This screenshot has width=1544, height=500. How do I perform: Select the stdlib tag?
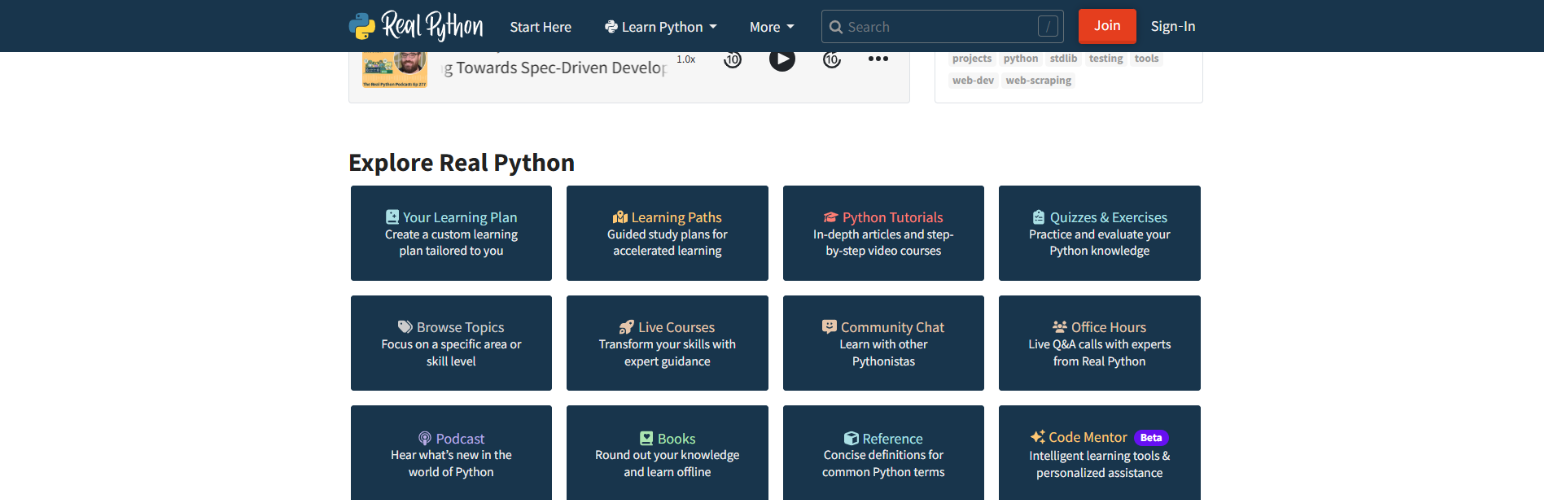(1063, 59)
